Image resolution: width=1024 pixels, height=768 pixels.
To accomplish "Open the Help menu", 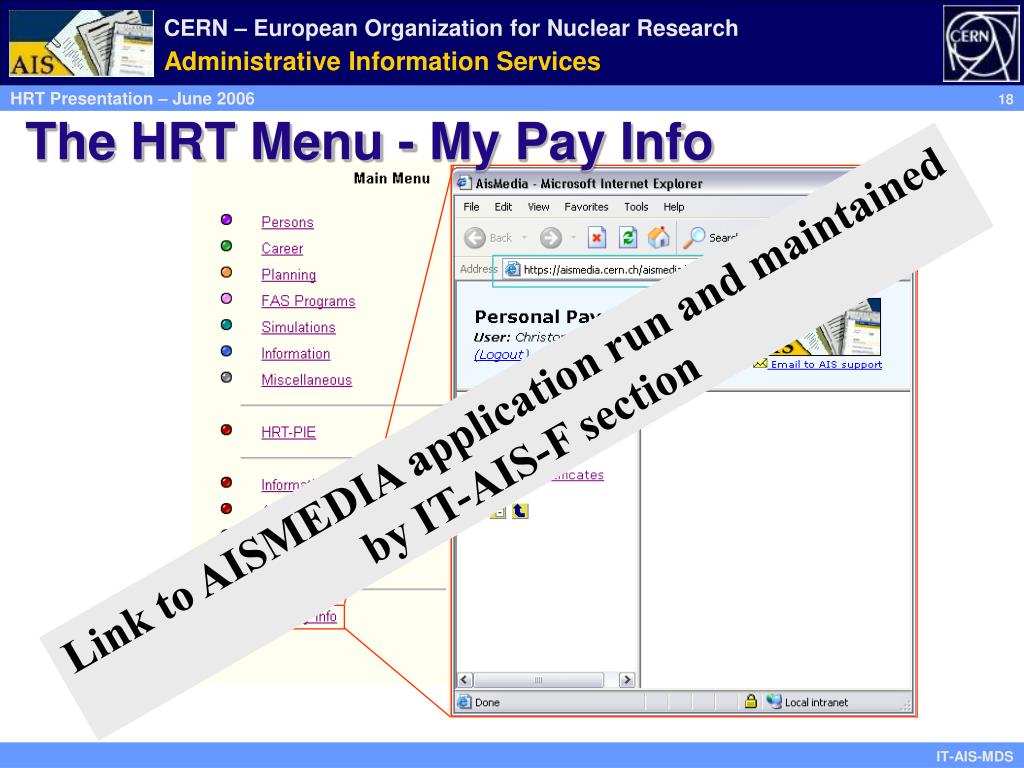I will [674, 207].
